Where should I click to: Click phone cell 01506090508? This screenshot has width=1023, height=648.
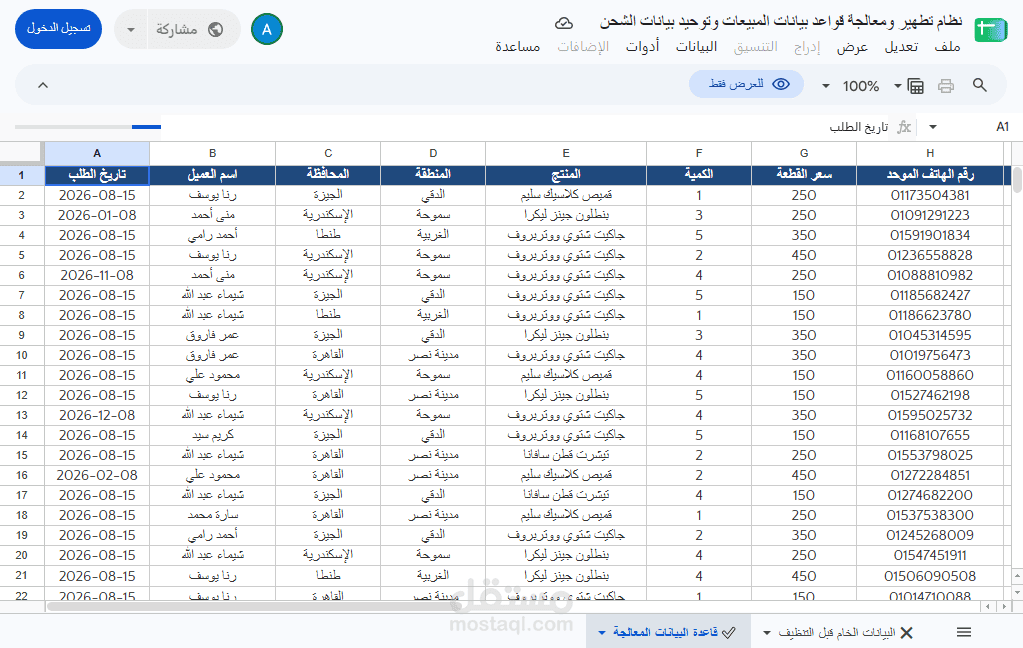point(930,576)
